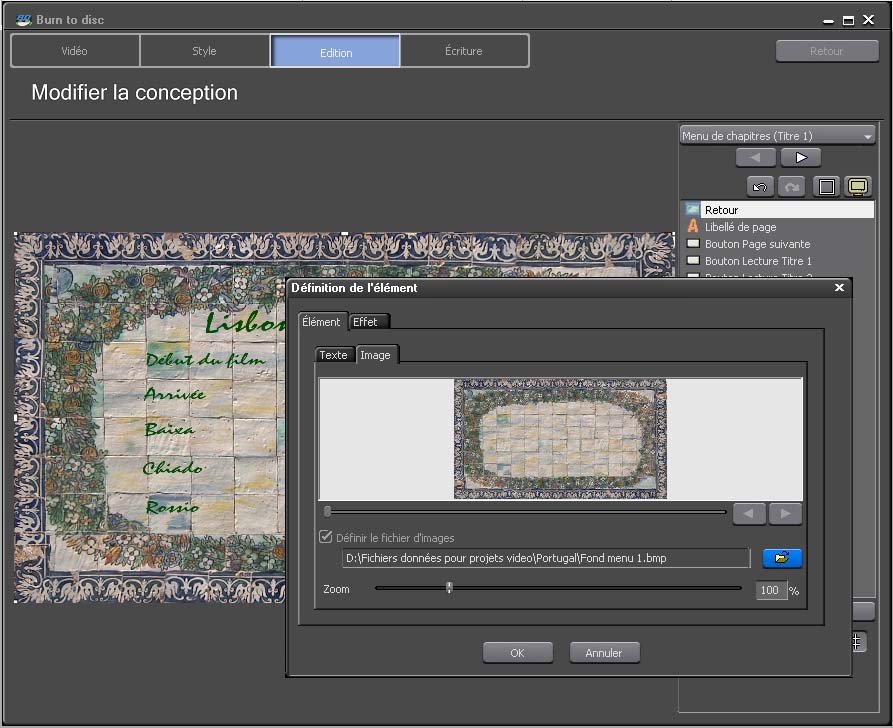This screenshot has width=893, height=728.
Task: Click the redo arrow icon
Action: coord(793,187)
